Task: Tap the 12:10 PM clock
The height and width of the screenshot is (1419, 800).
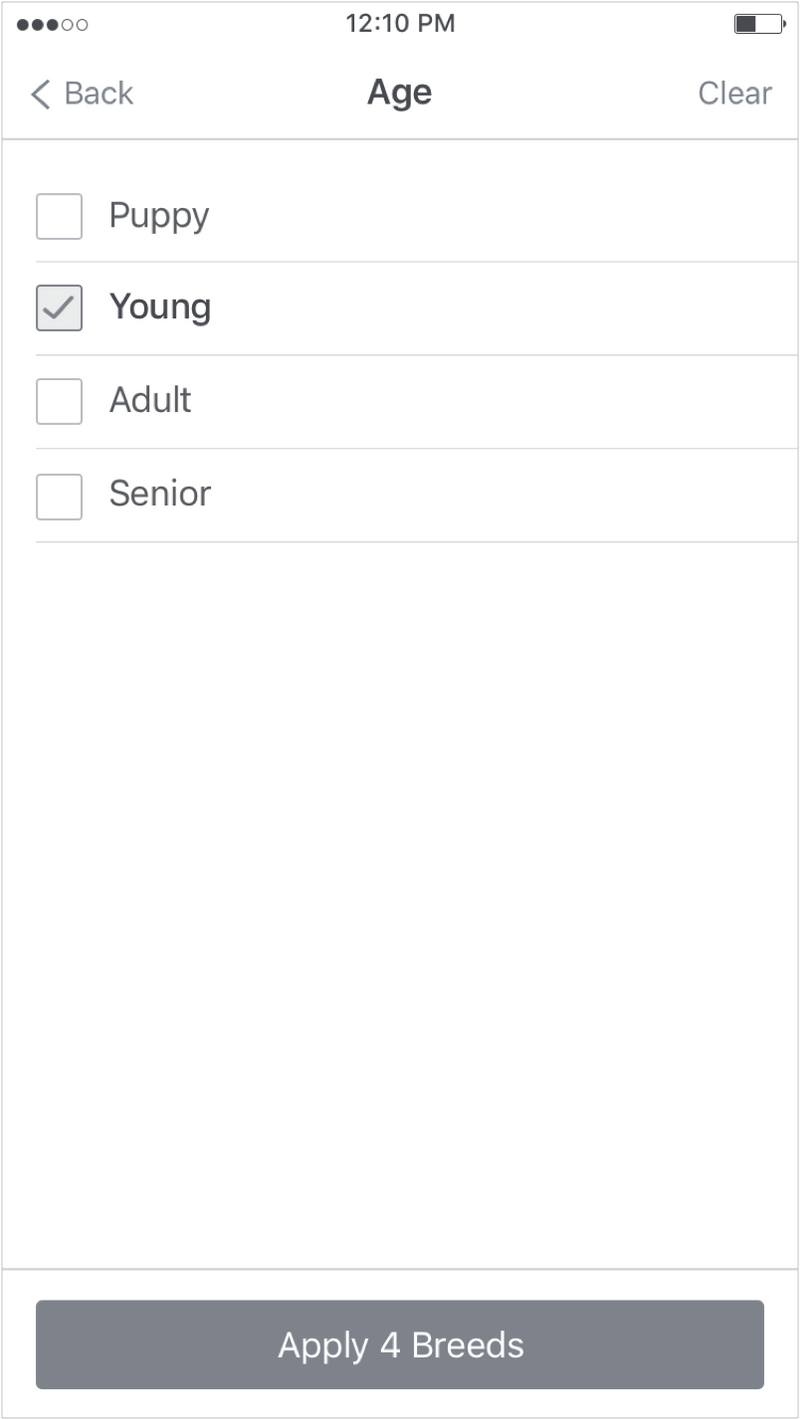Action: coord(400,23)
